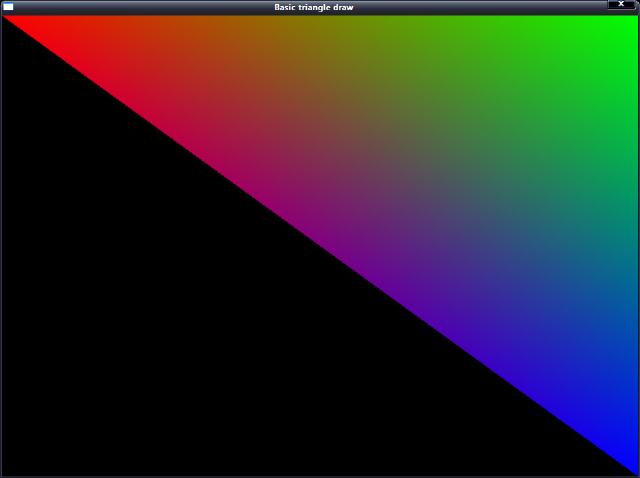
Task: Click empty title bar right of the title
Action: tap(480, 7)
